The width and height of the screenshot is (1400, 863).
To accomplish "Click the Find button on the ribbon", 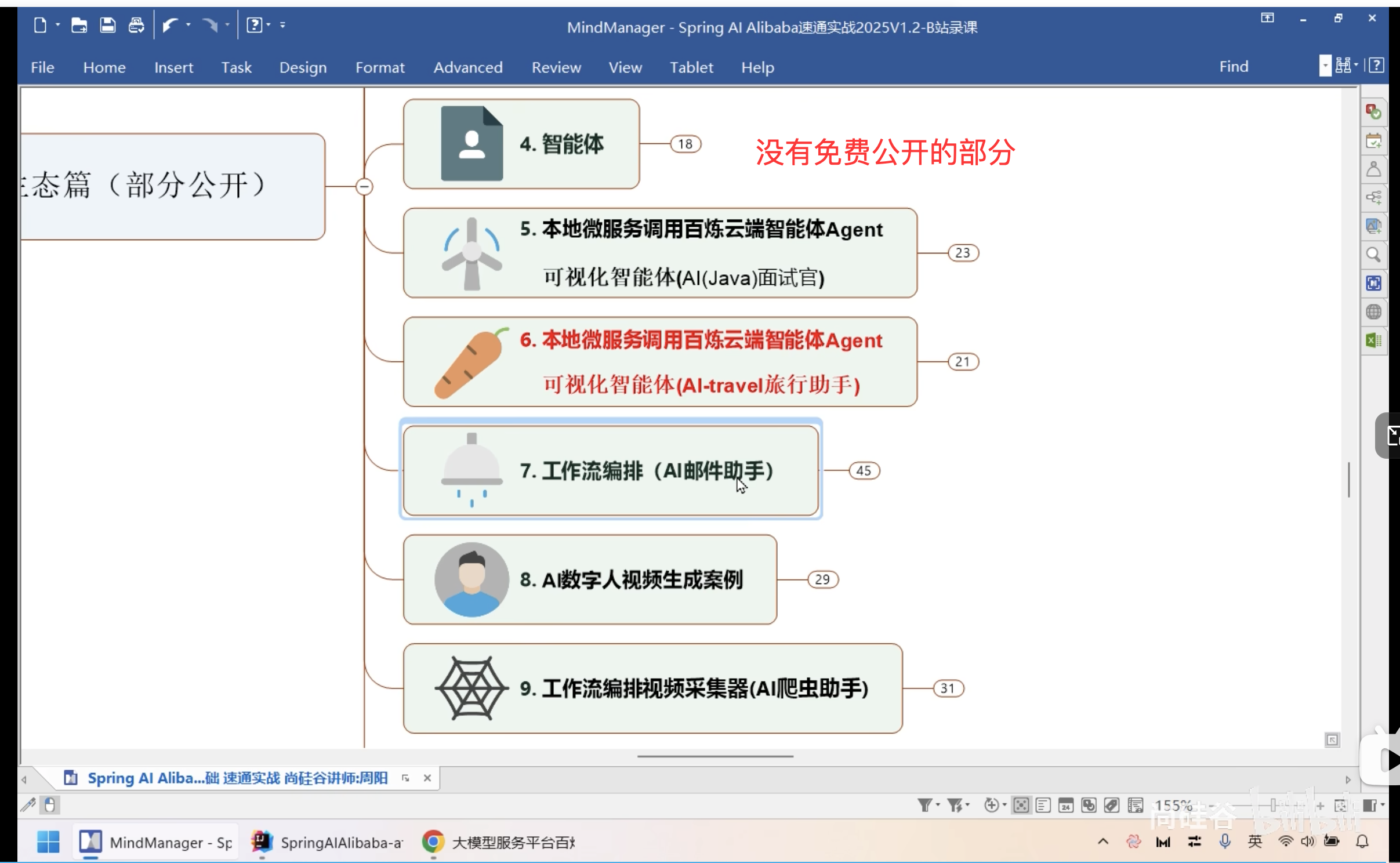I will coord(1233,66).
